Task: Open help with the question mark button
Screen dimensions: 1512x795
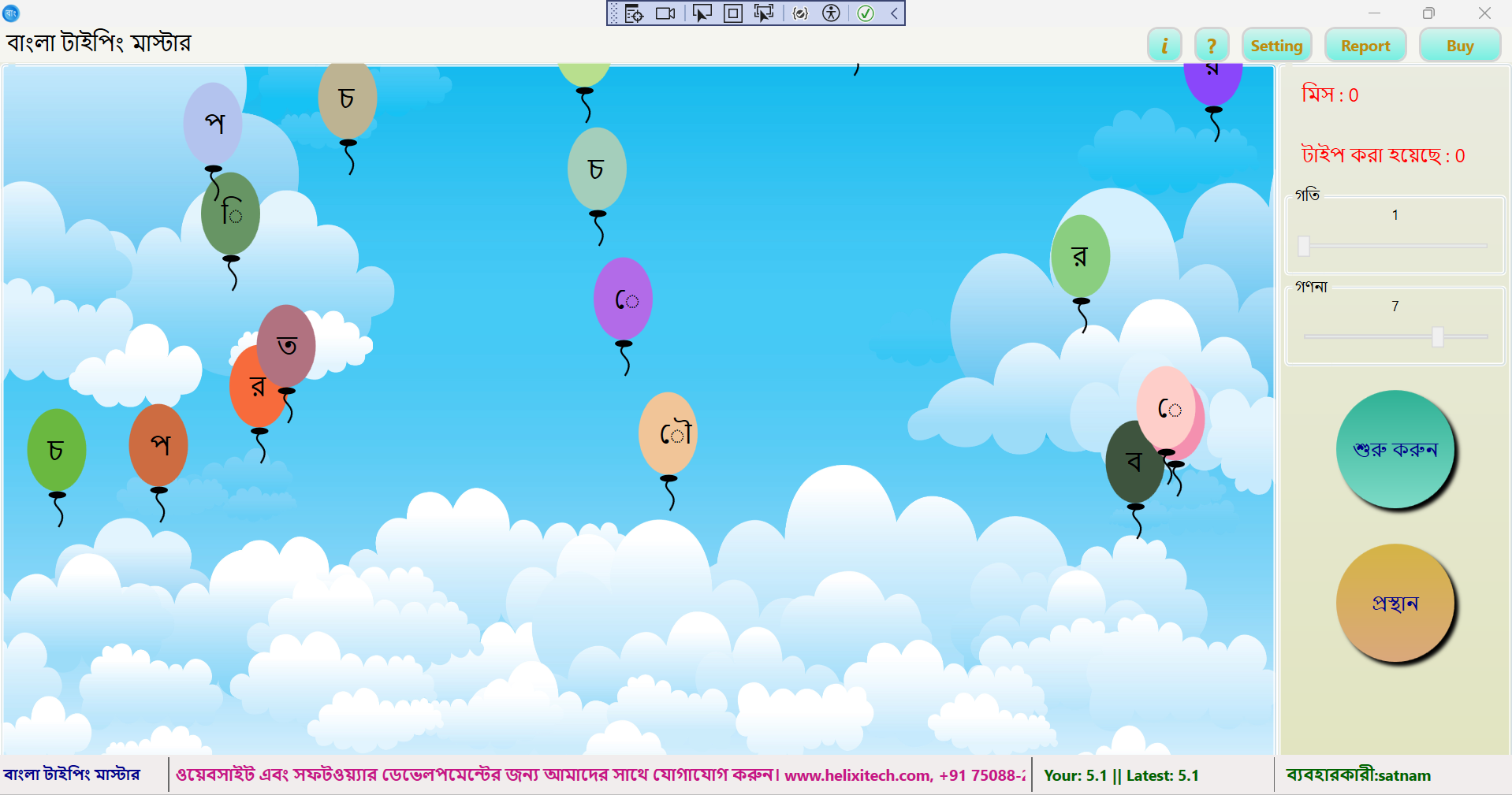Action: [x=1212, y=46]
